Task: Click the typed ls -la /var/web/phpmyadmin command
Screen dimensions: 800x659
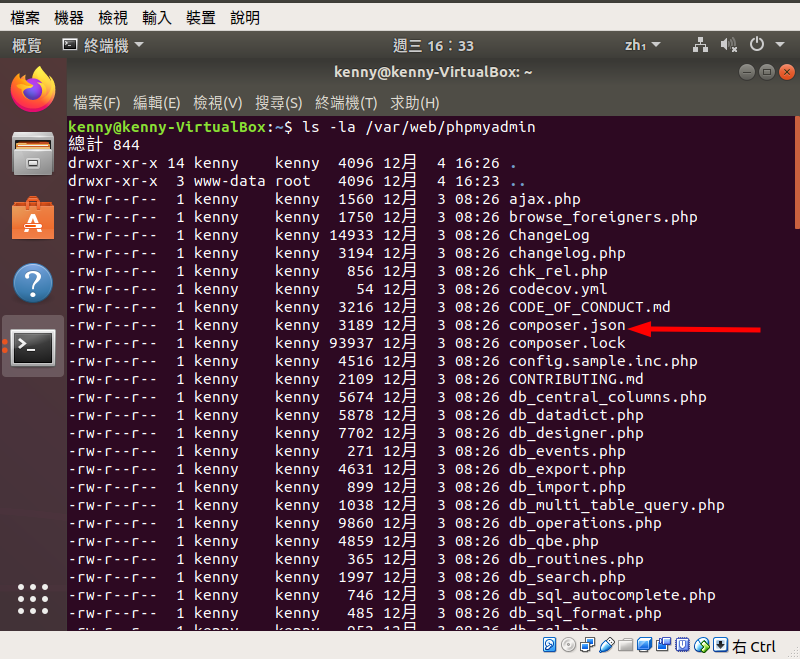Action: coord(419,127)
